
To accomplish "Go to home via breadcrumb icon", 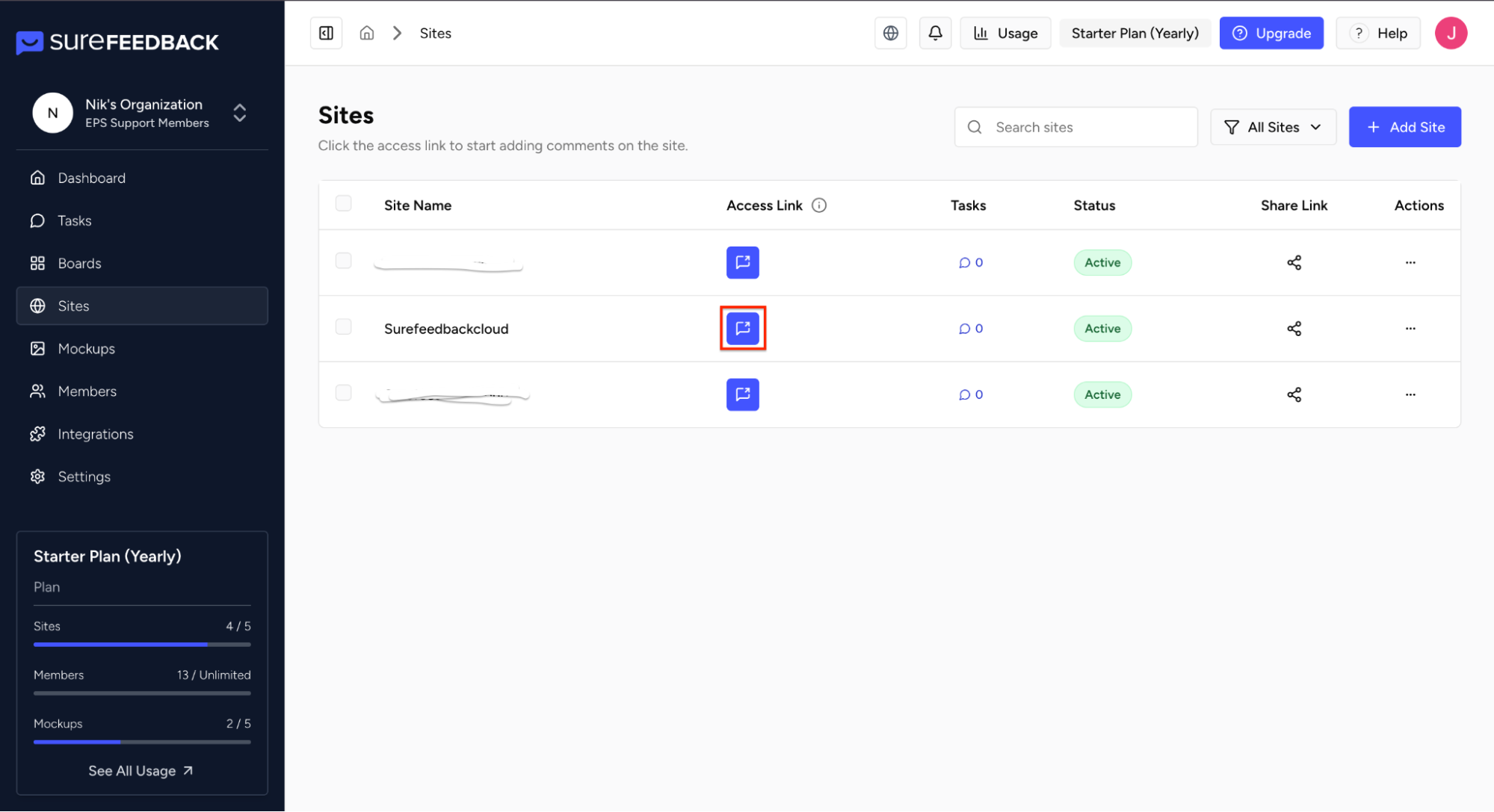I will (366, 33).
